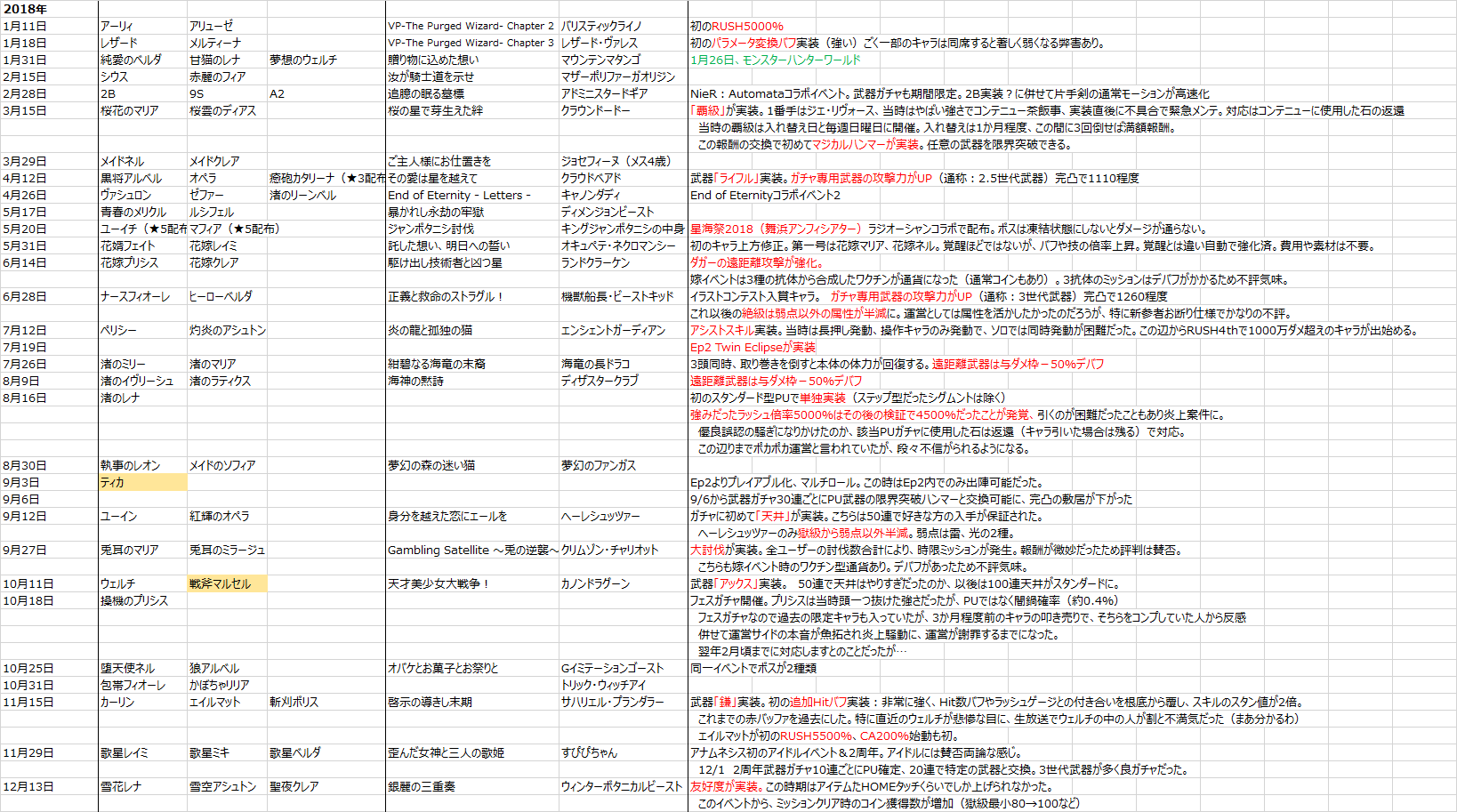This screenshot has width=1457, height=812.
Task: Click the 汝が騎士道を示せ event cell
Action: (x=472, y=76)
